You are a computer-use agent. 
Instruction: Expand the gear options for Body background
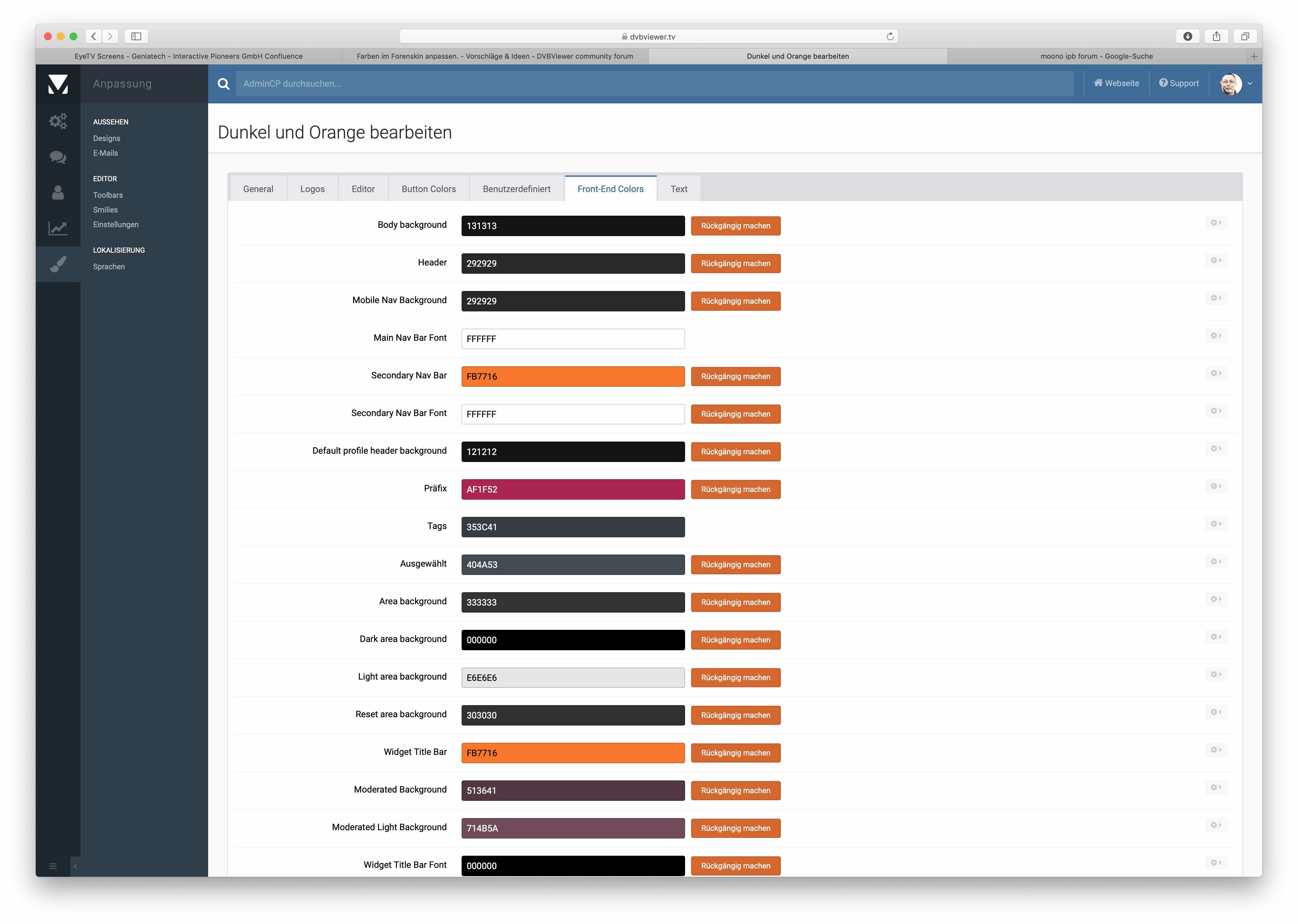point(1215,222)
